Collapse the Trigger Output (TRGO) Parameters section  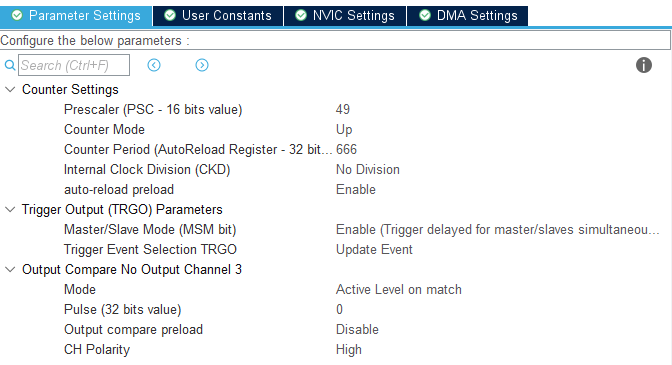(x=10, y=209)
